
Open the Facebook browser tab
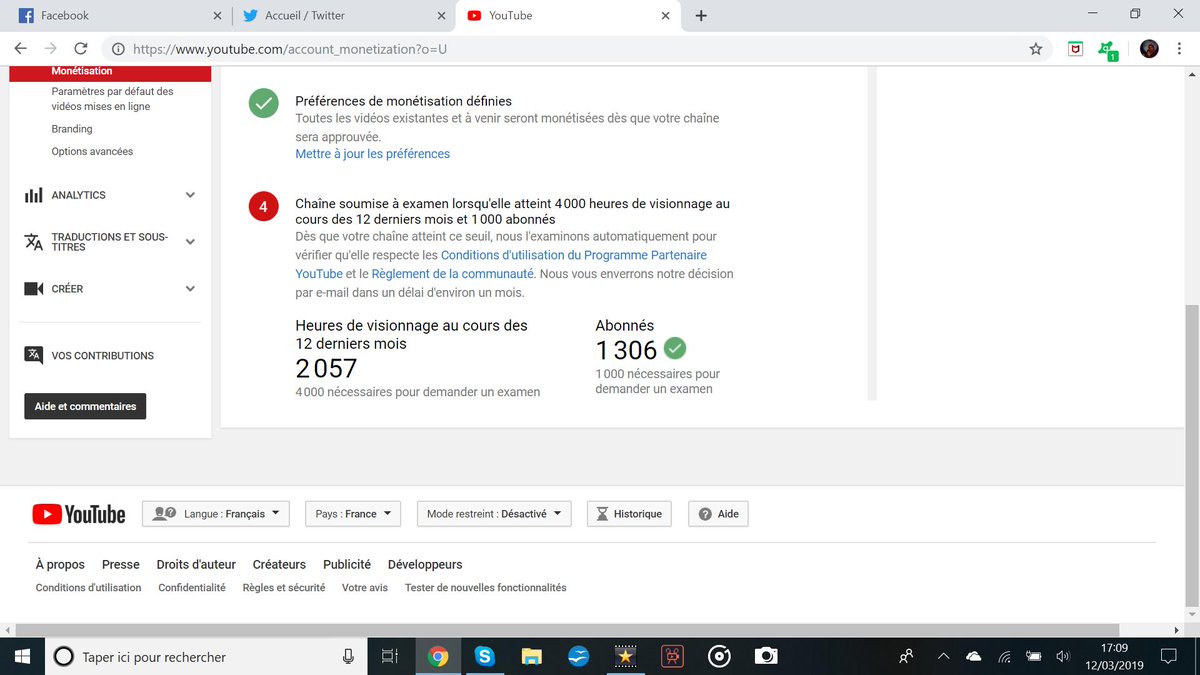pos(115,15)
